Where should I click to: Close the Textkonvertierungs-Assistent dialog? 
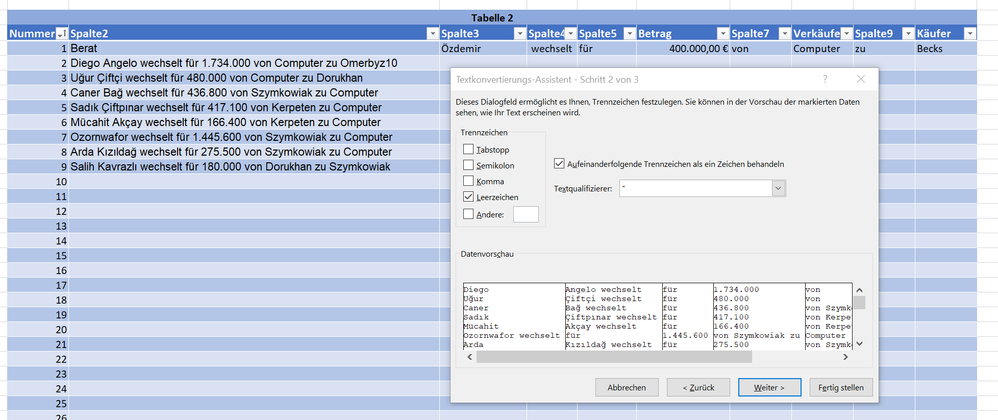861,80
